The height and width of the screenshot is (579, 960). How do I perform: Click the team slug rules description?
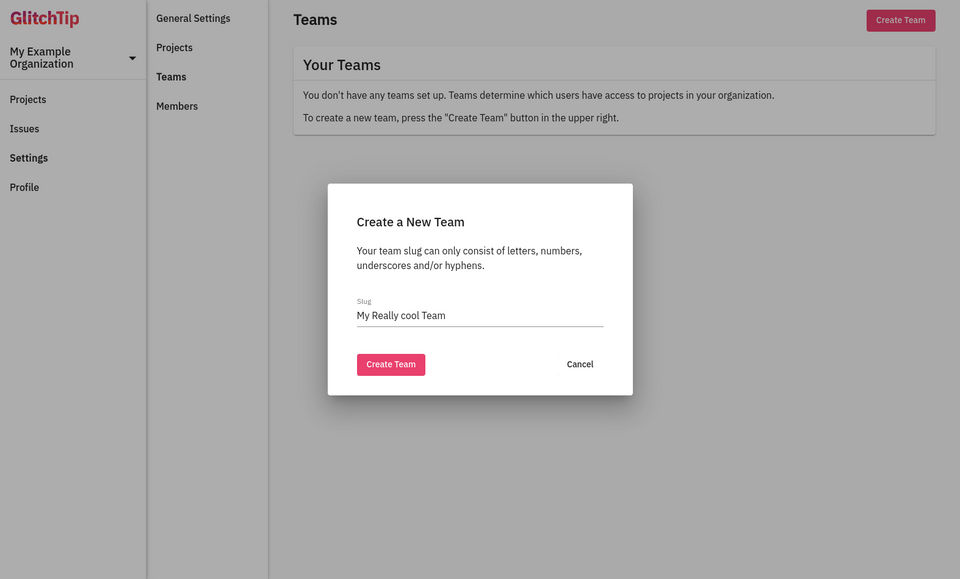pos(470,258)
